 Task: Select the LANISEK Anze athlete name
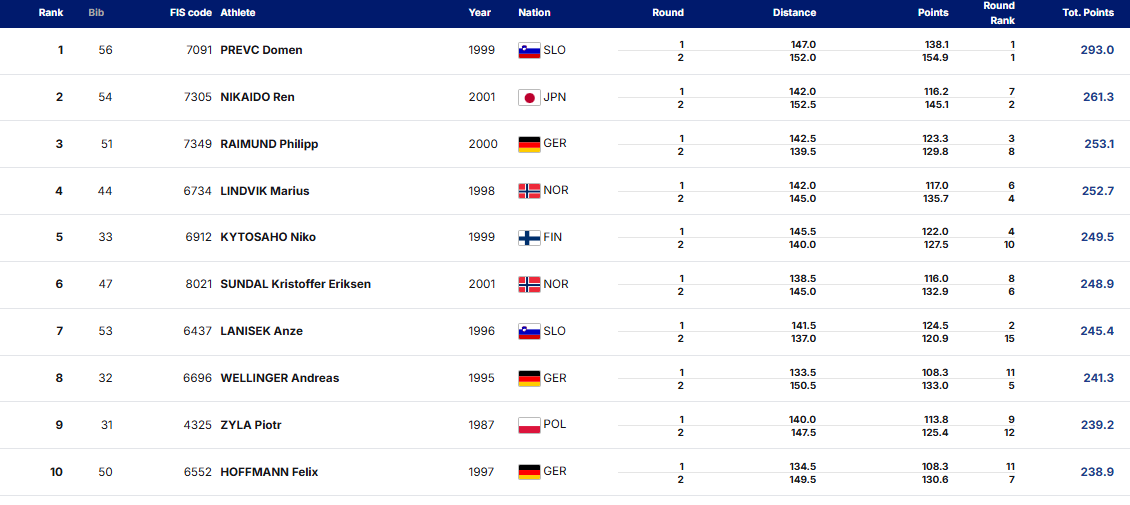pos(261,331)
